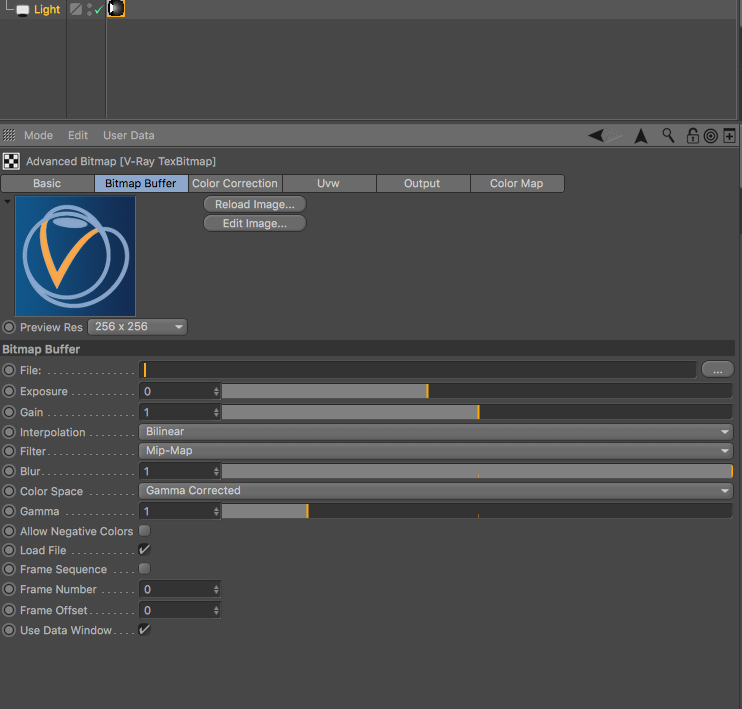Viewport: 742px width, 709px height.
Task: Click the animation dot beside Frame Number
Action: pos(9,589)
